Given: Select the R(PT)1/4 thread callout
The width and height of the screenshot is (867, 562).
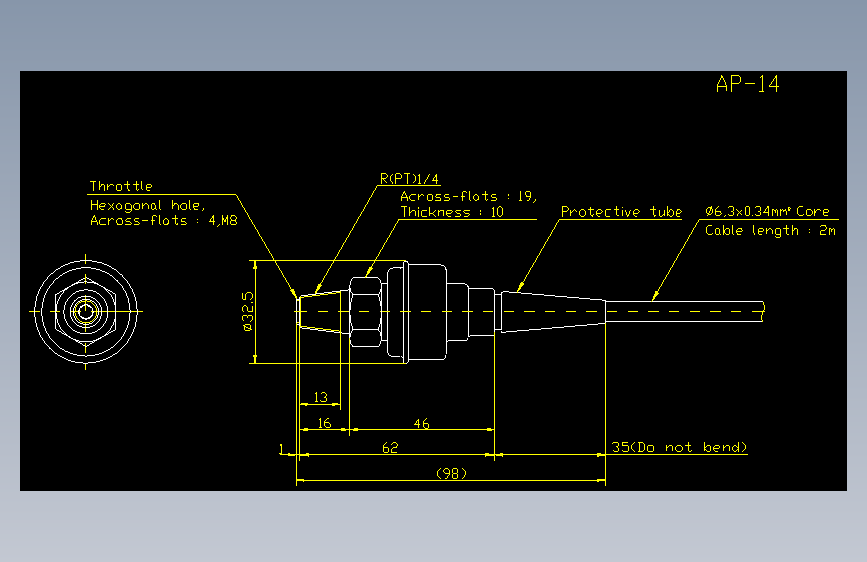Looking at the screenshot, I should 409,179.
